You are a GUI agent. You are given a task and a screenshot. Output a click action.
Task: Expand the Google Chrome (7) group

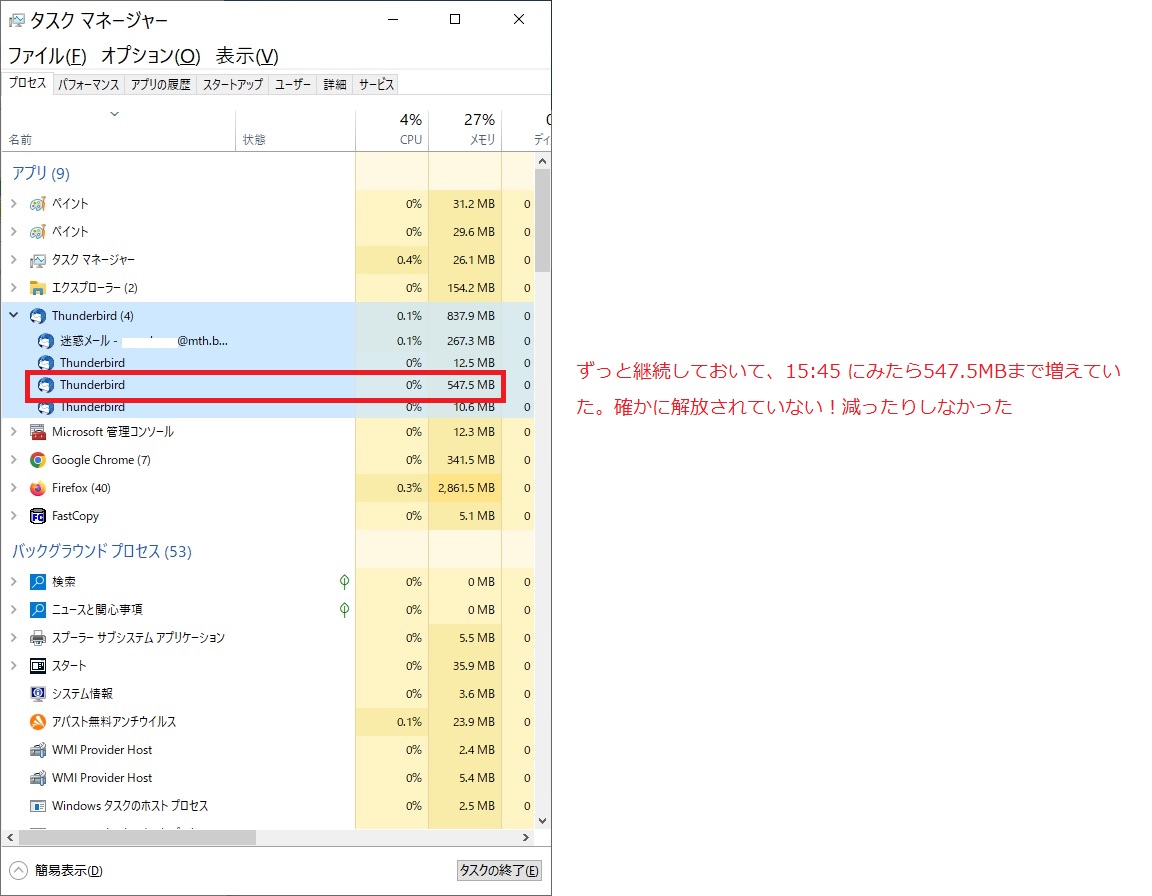(x=14, y=460)
